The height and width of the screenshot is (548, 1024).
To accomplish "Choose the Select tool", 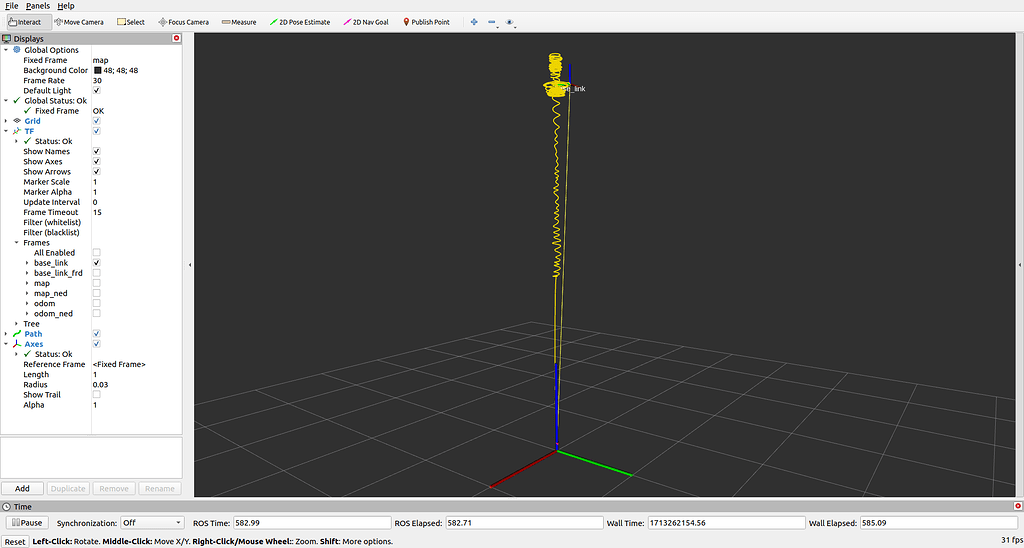I will coord(131,22).
